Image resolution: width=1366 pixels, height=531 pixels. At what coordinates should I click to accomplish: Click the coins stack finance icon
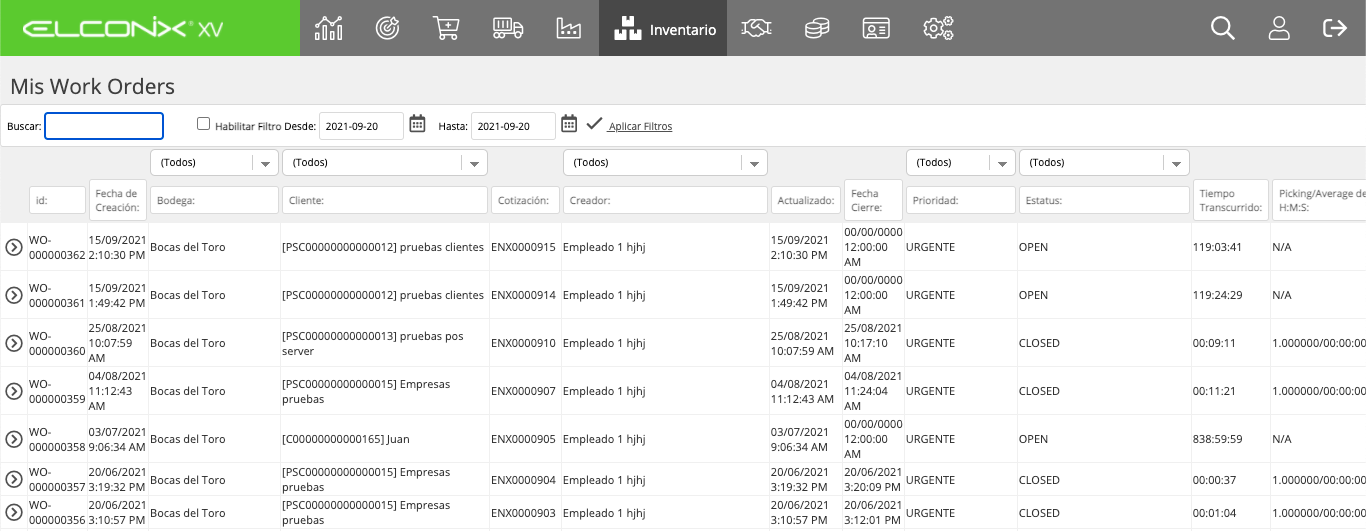[x=817, y=28]
